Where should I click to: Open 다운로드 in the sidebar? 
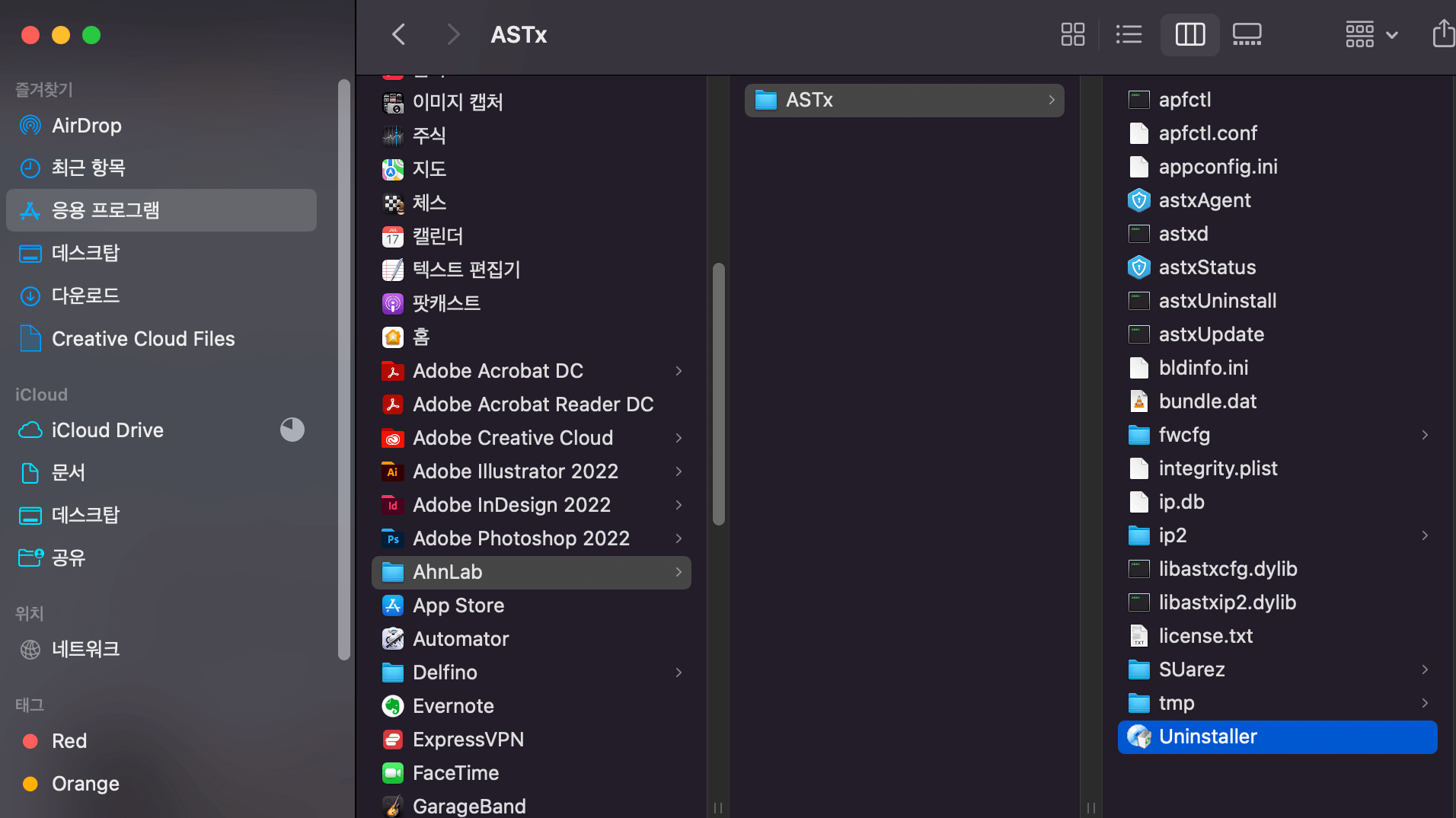point(161,296)
